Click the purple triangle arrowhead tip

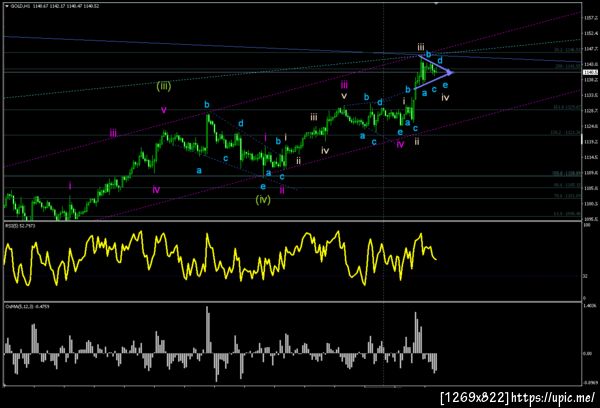(451, 72)
